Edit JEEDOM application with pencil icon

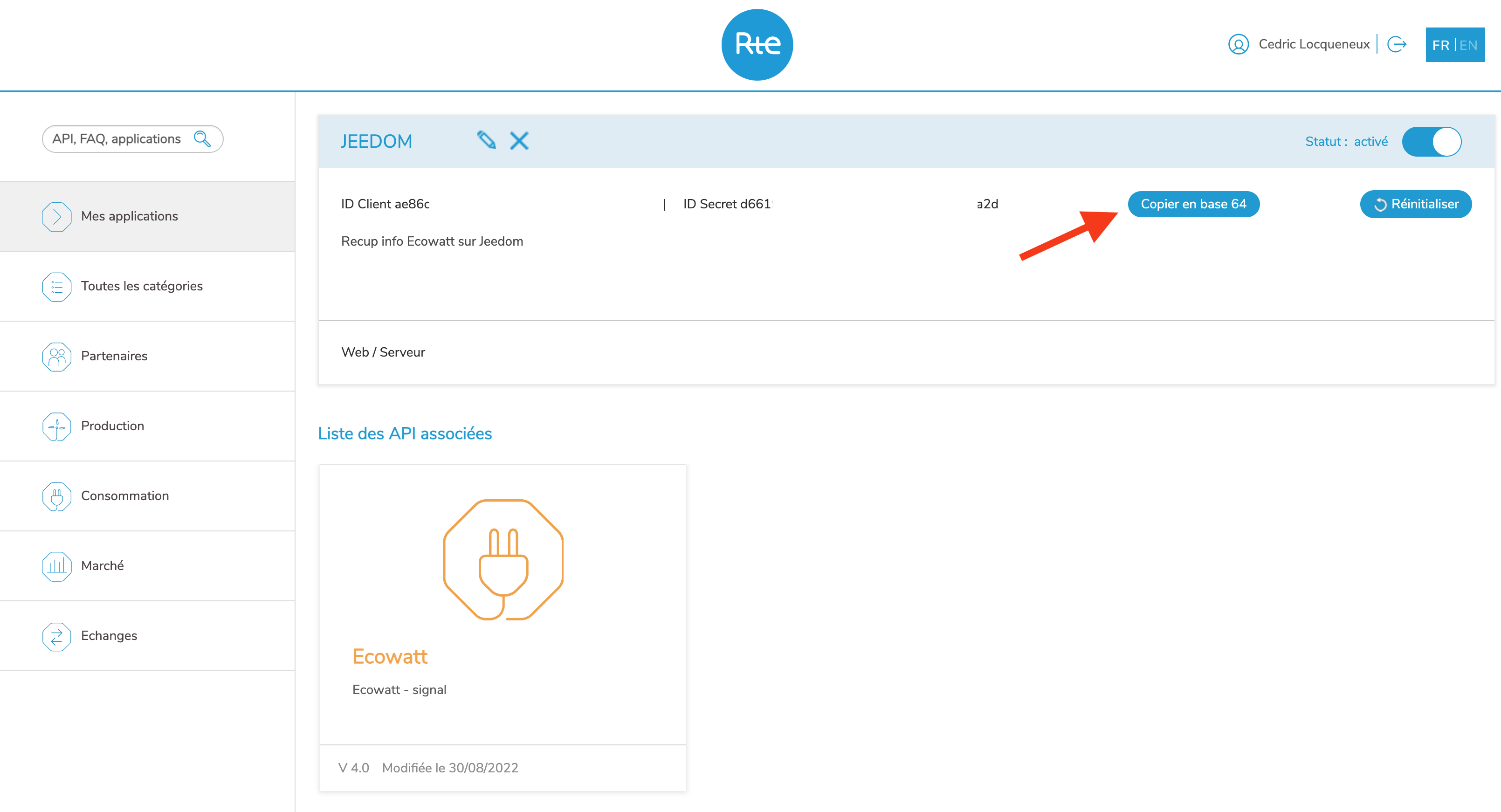pos(487,140)
